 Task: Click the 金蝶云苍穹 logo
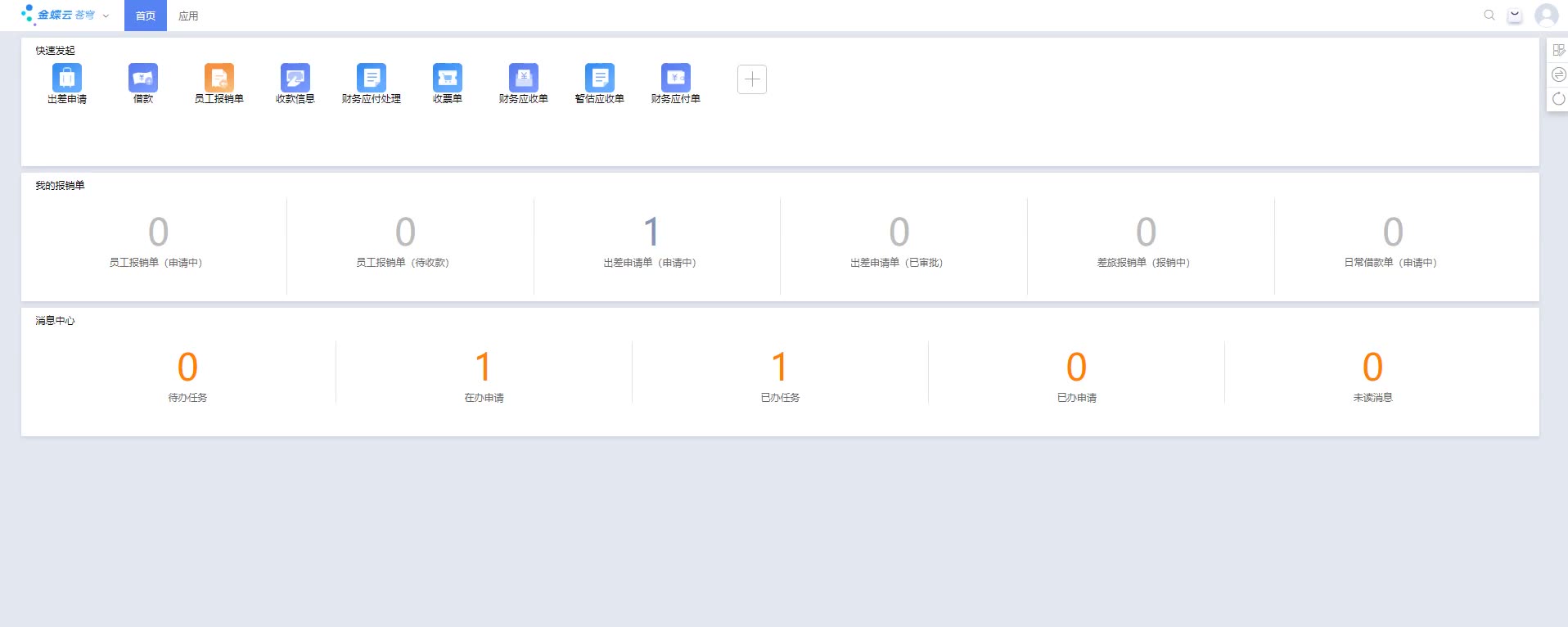pos(57,15)
